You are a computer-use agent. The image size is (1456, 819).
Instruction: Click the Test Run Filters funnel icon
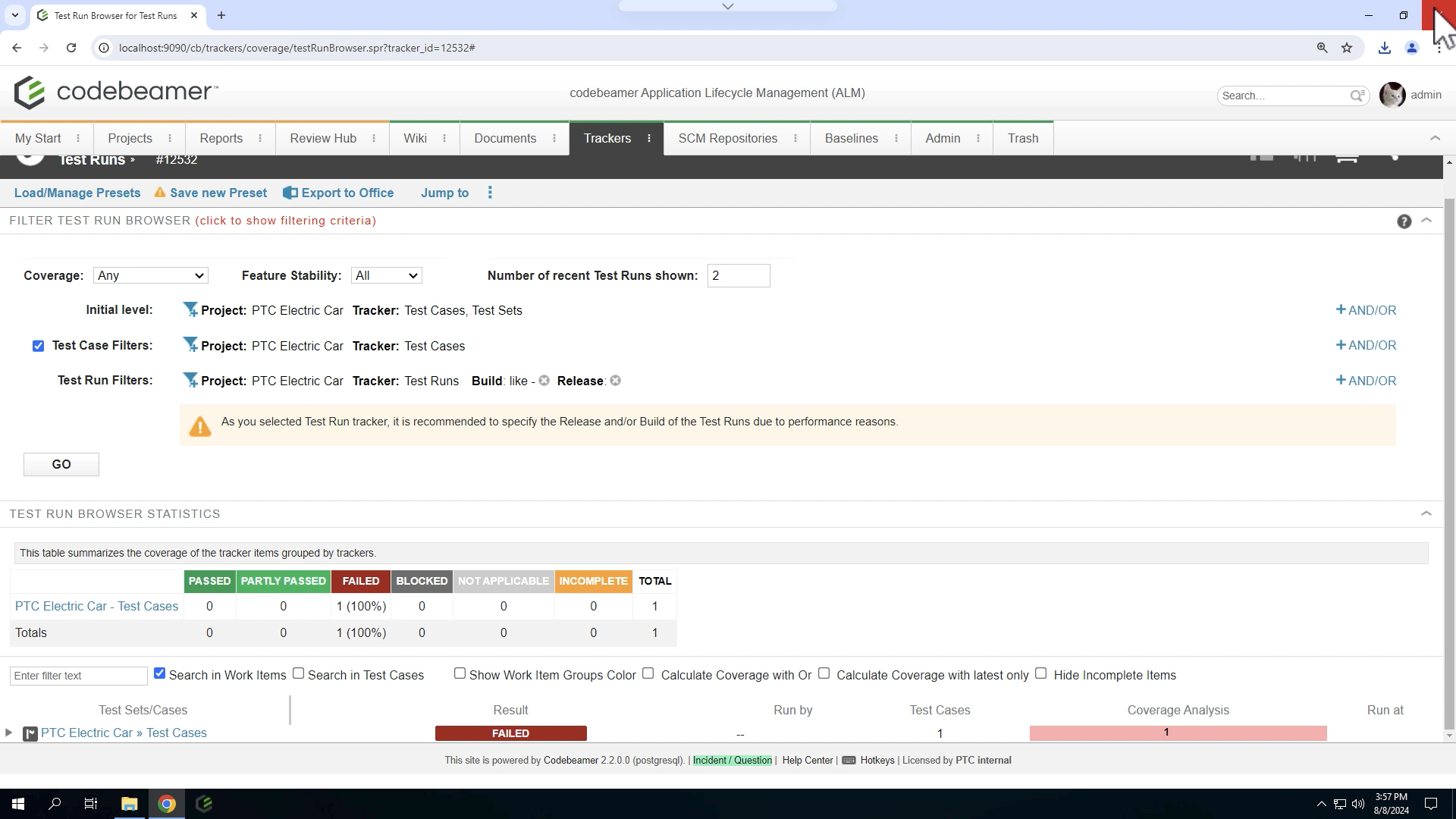click(190, 381)
